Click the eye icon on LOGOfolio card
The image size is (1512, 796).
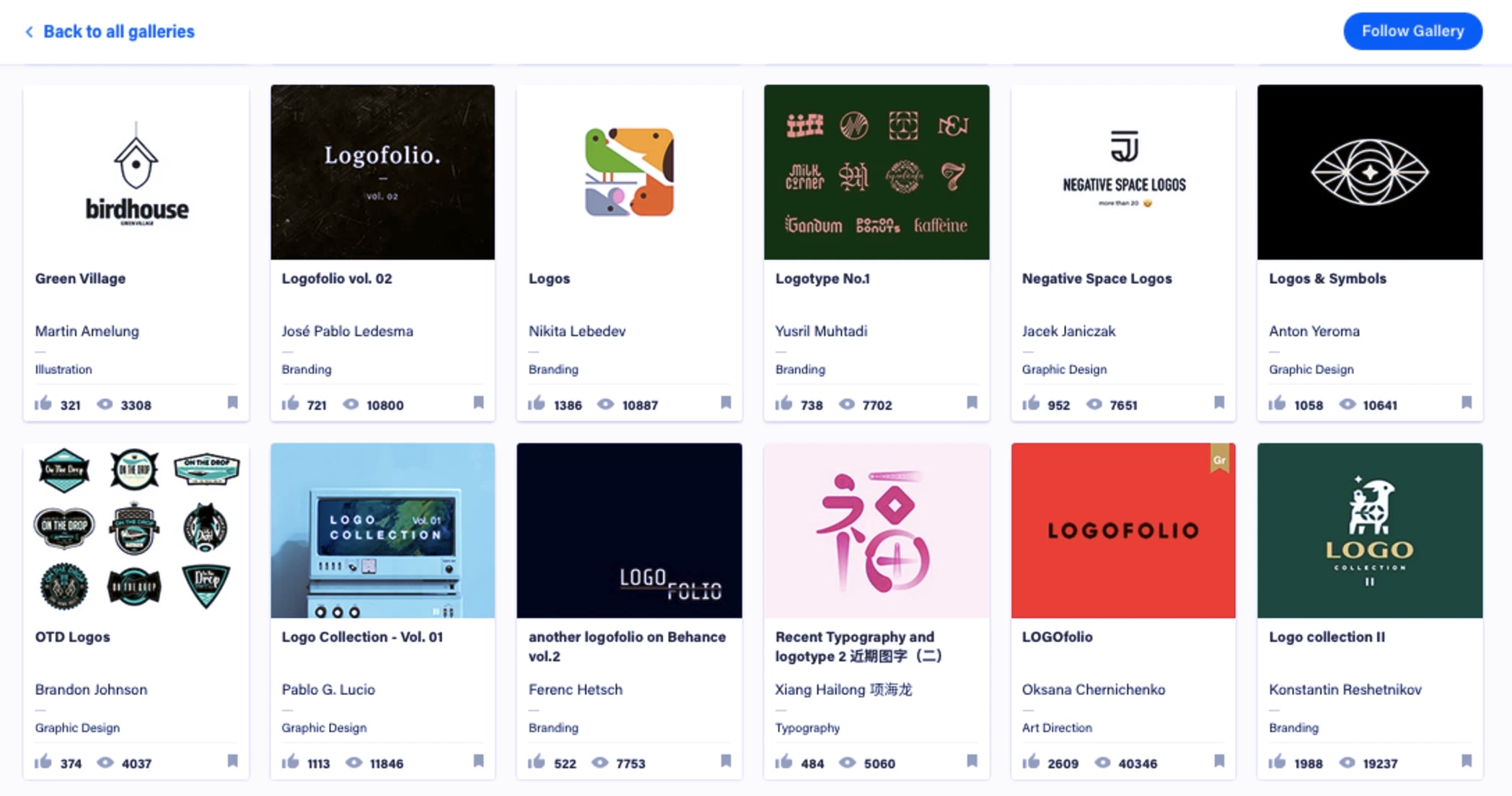point(1102,762)
